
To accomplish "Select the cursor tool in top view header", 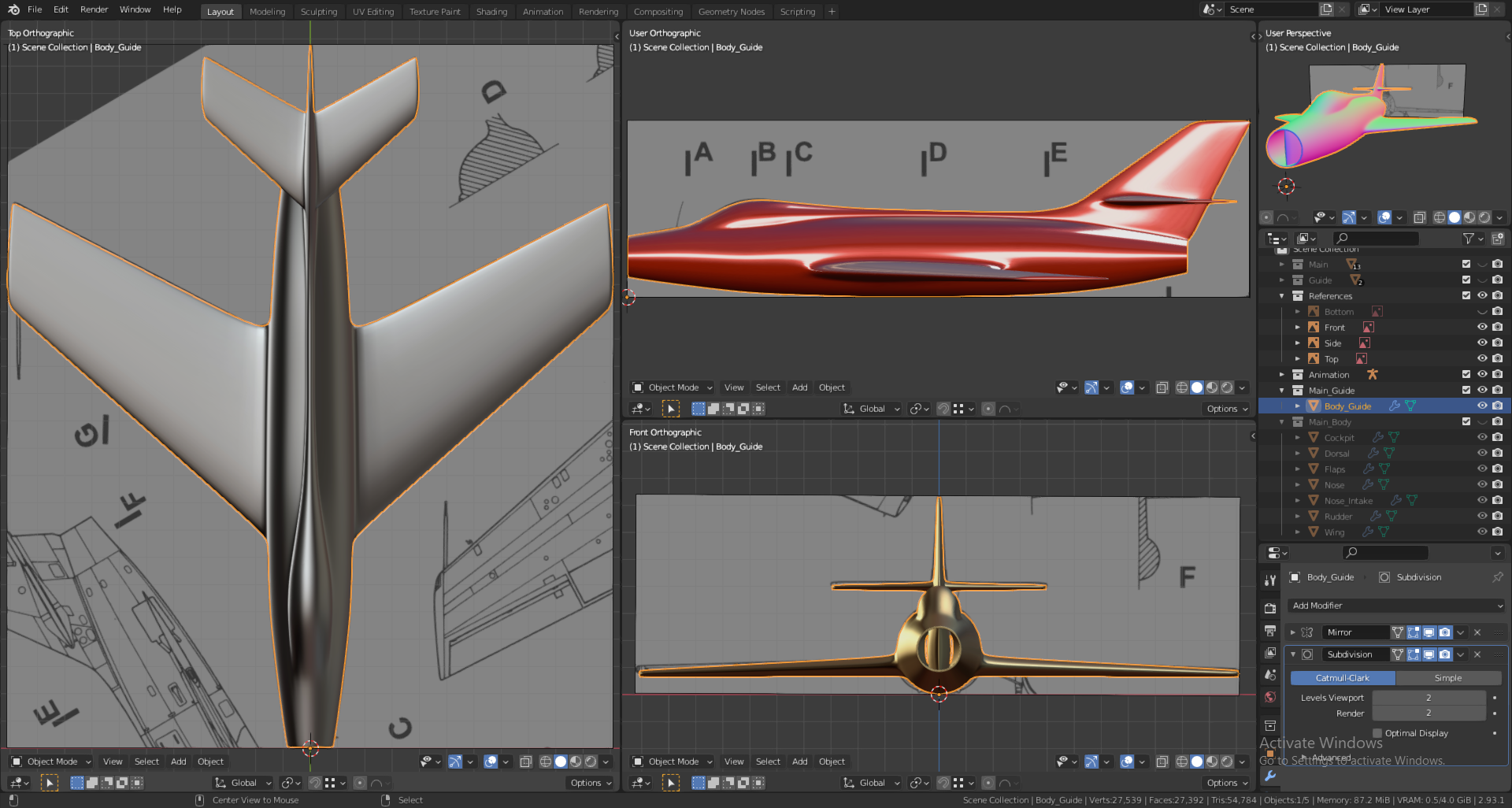I will coord(49,783).
